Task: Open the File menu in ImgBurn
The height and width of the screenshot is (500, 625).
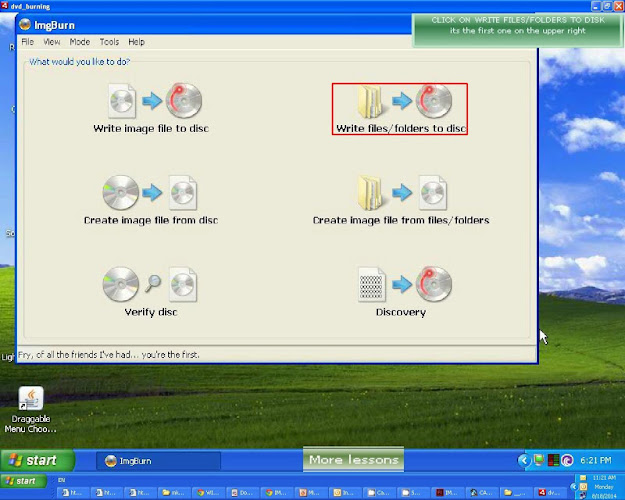Action: coord(28,42)
